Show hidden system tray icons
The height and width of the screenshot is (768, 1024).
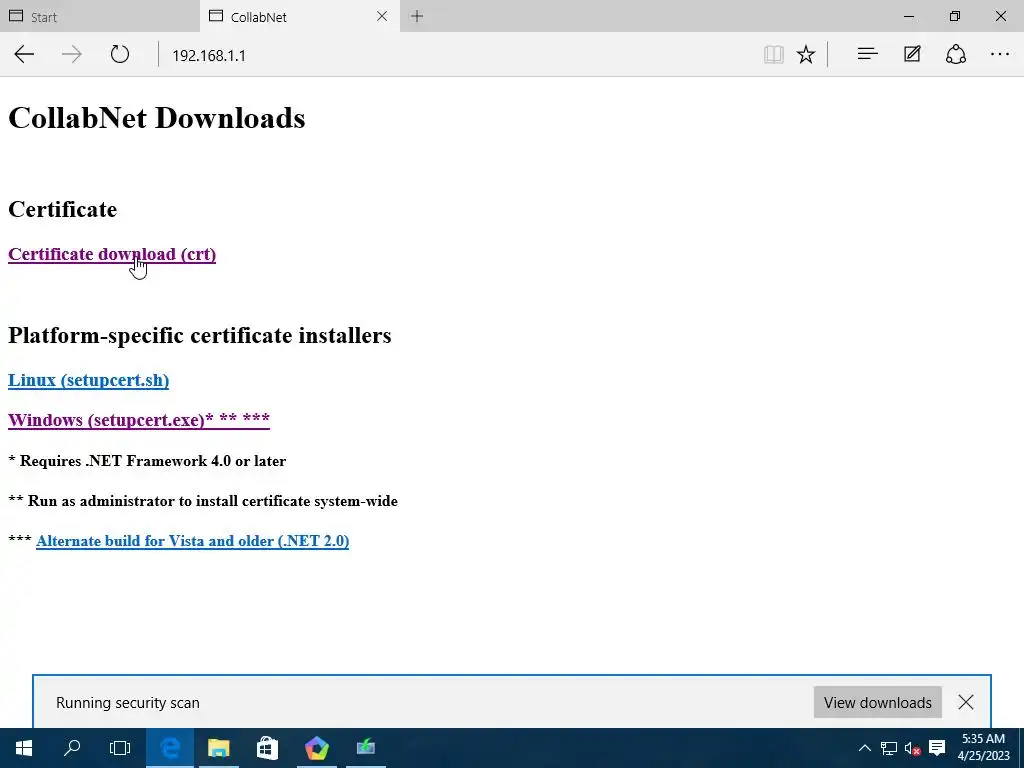point(864,748)
